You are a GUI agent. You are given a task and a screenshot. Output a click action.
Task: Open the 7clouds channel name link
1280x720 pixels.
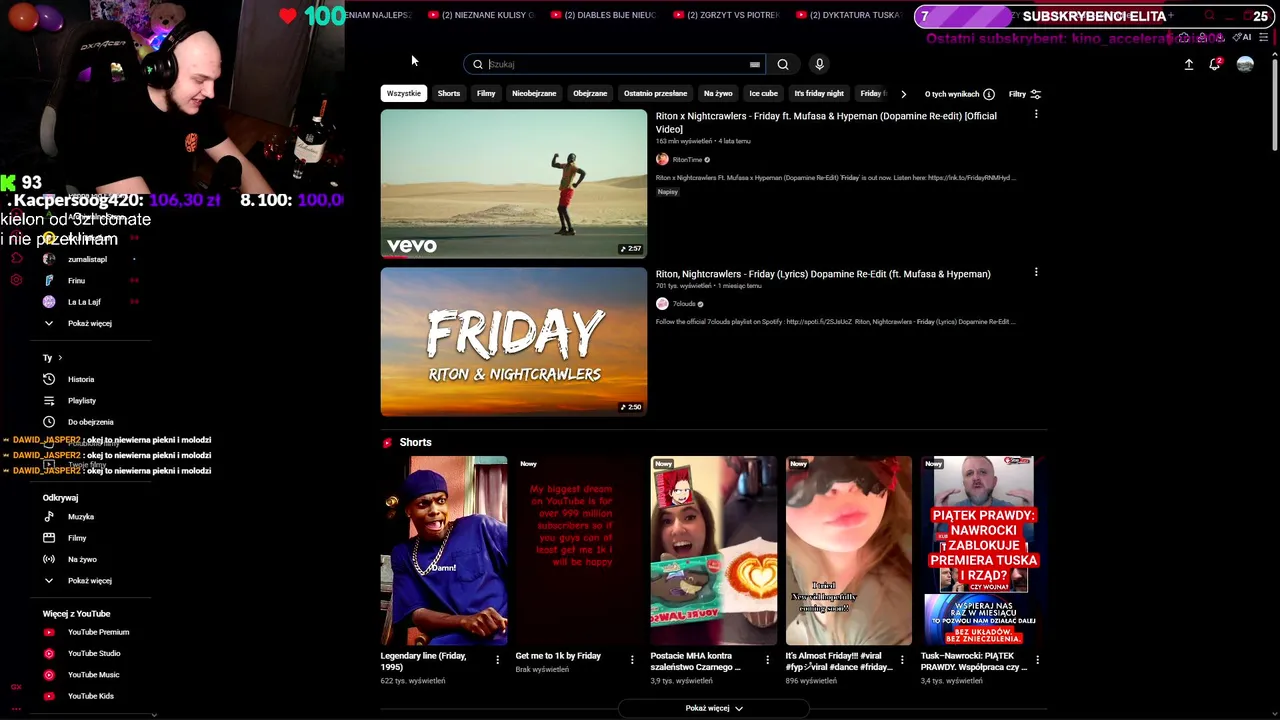pyautogui.click(x=684, y=304)
